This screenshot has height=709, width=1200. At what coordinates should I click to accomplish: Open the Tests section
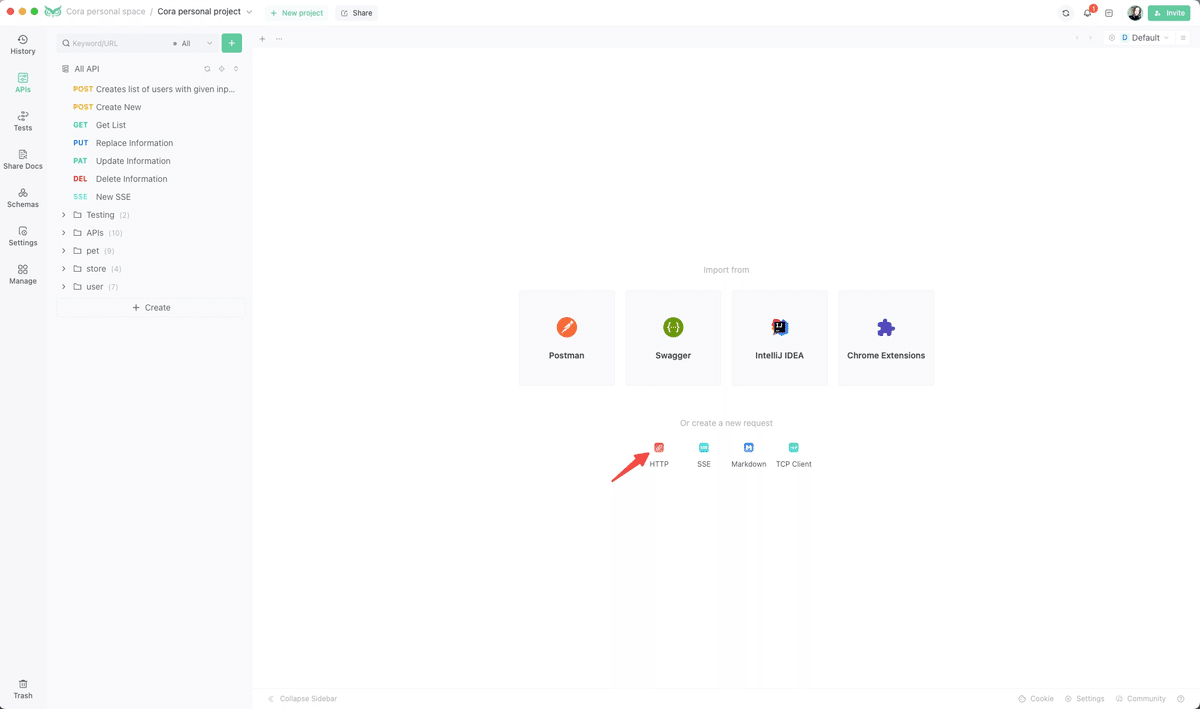click(x=22, y=121)
